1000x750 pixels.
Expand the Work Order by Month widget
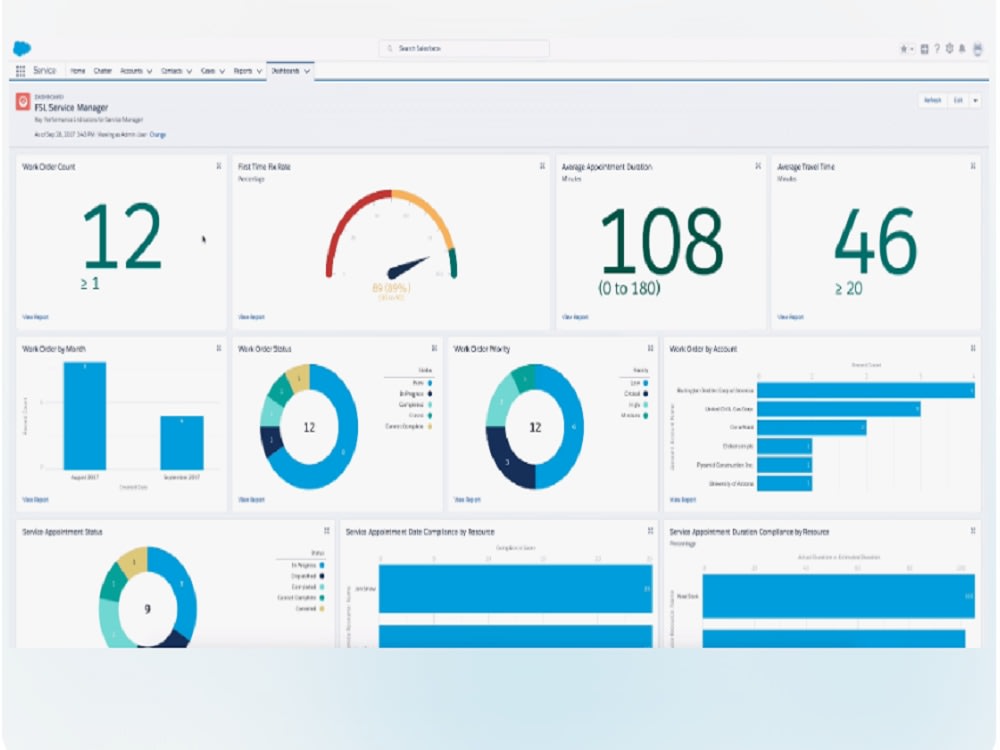pyautogui.click(x=219, y=348)
